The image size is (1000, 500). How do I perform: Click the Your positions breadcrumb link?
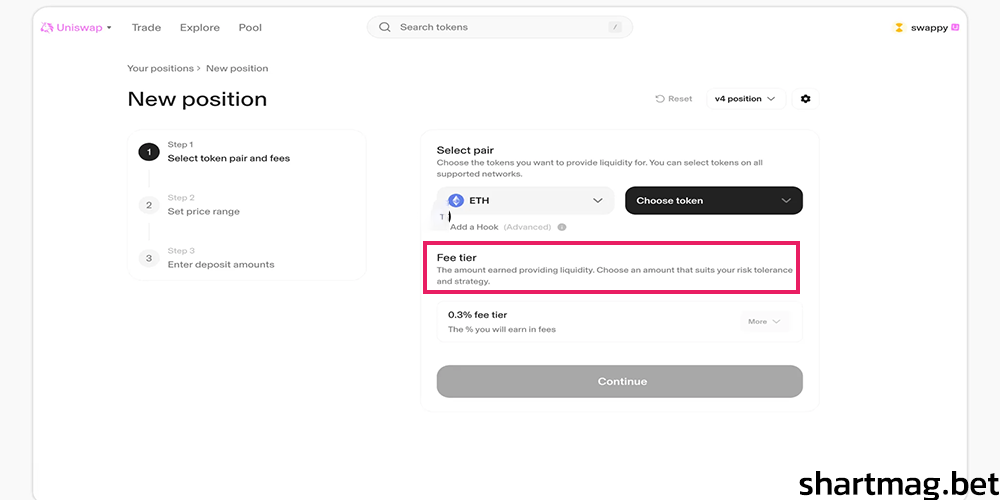click(x=160, y=68)
